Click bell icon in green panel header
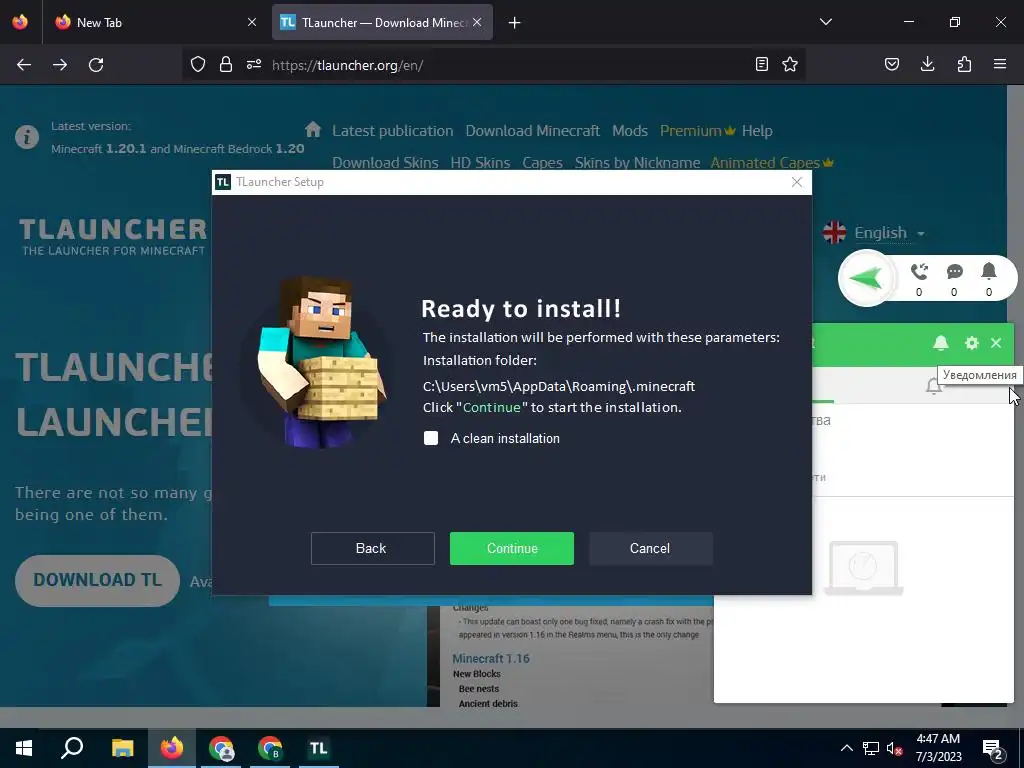1024x768 pixels. pyautogui.click(x=940, y=343)
